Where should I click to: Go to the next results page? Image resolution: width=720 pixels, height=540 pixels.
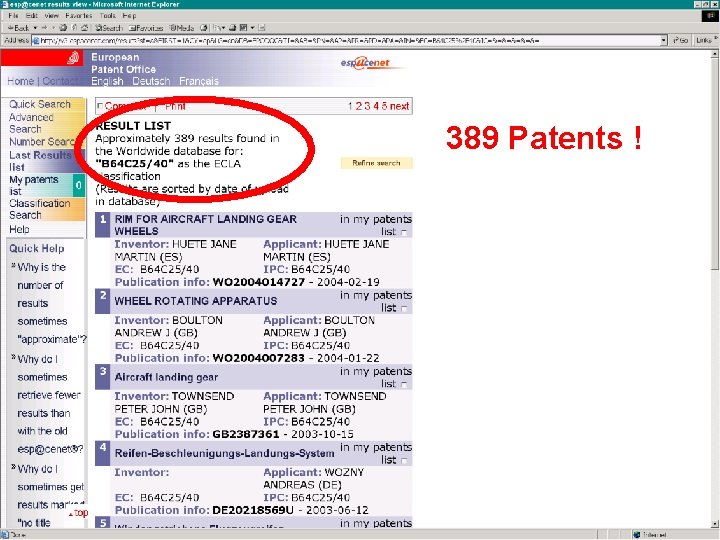point(399,107)
